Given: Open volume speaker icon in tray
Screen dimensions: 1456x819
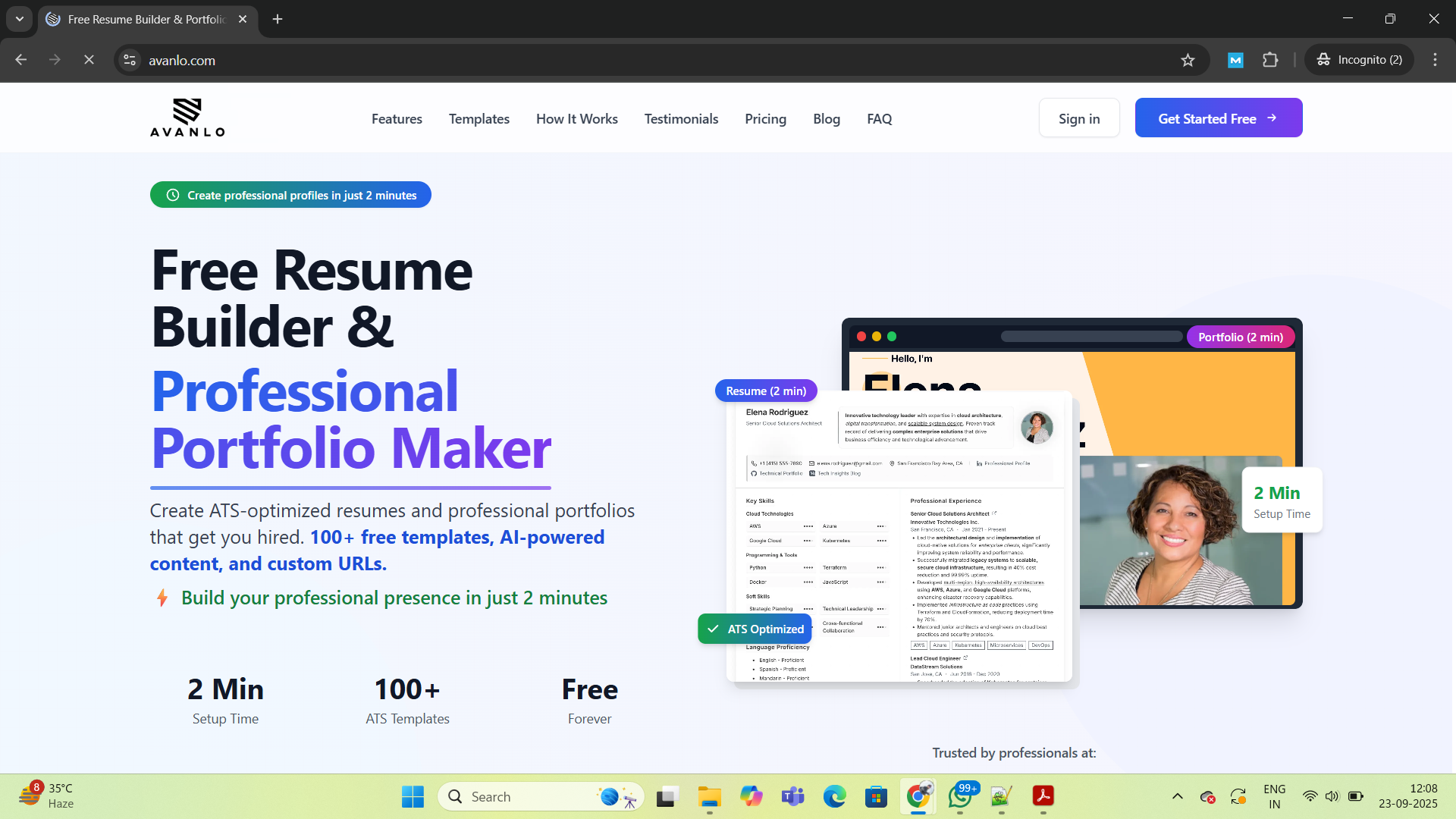Looking at the screenshot, I should (x=1332, y=796).
